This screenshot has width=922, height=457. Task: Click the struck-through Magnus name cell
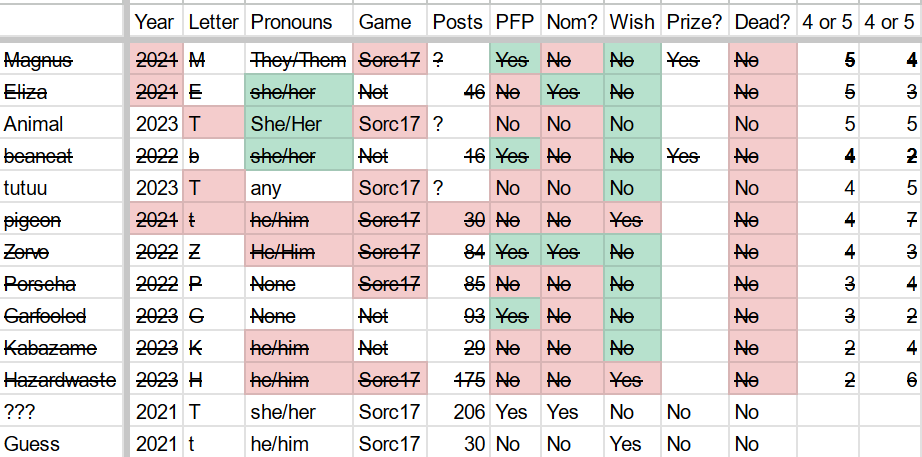pyautogui.click(x=61, y=59)
